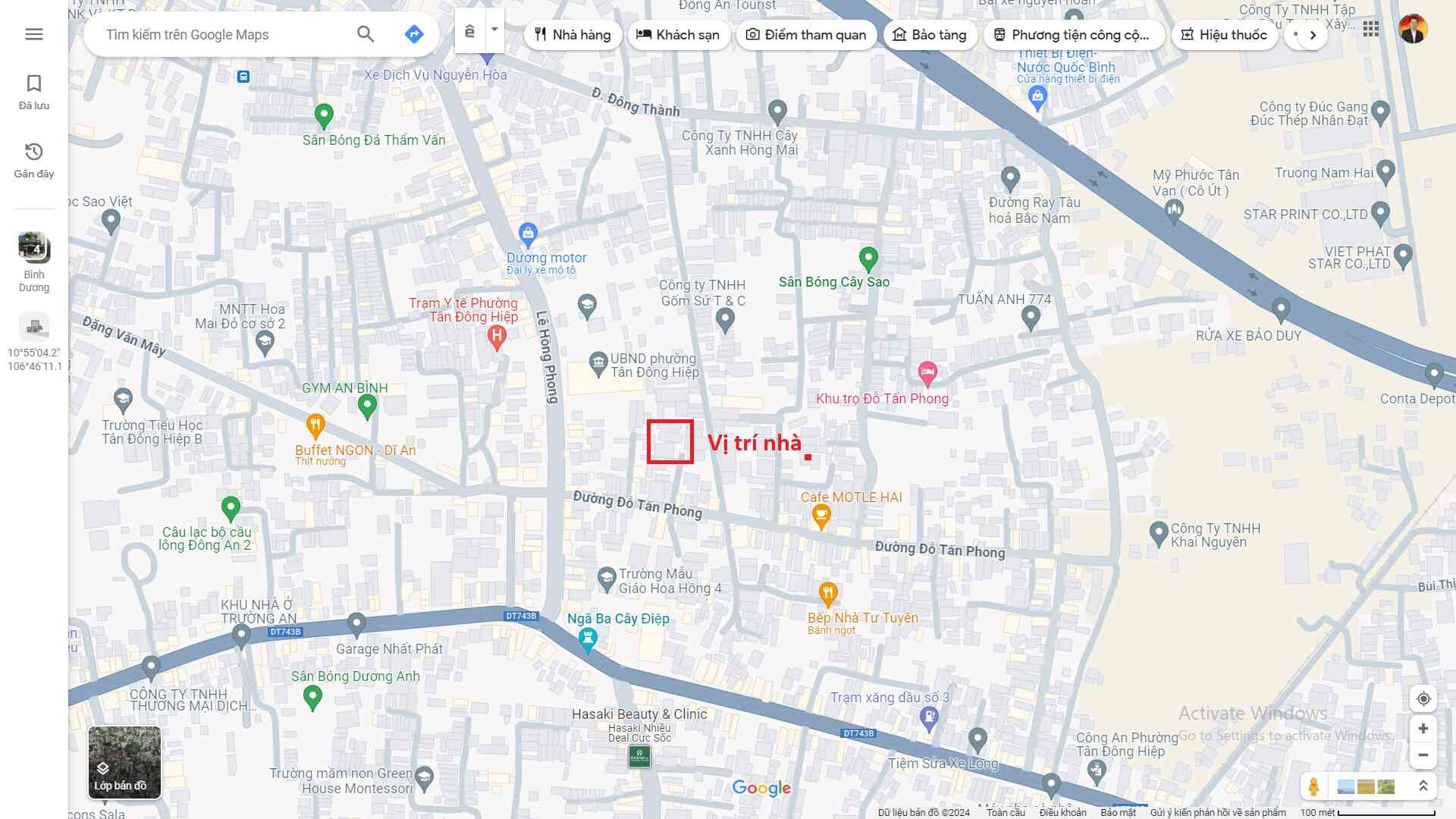
Task: Click the Điều khoản footer link
Action: (1062, 812)
